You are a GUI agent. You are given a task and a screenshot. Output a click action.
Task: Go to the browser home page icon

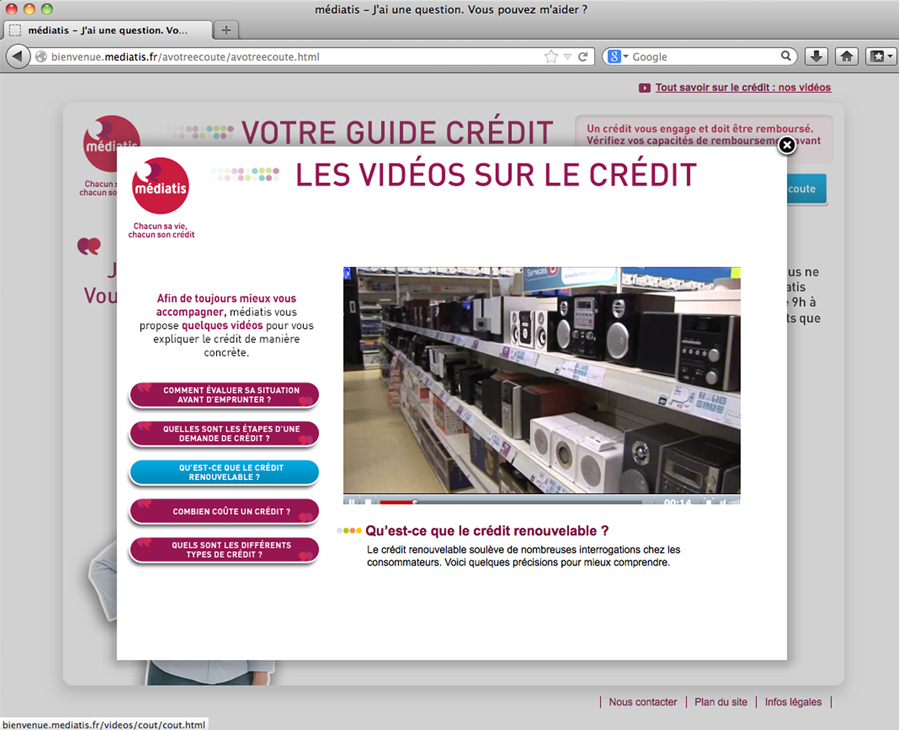846,57
